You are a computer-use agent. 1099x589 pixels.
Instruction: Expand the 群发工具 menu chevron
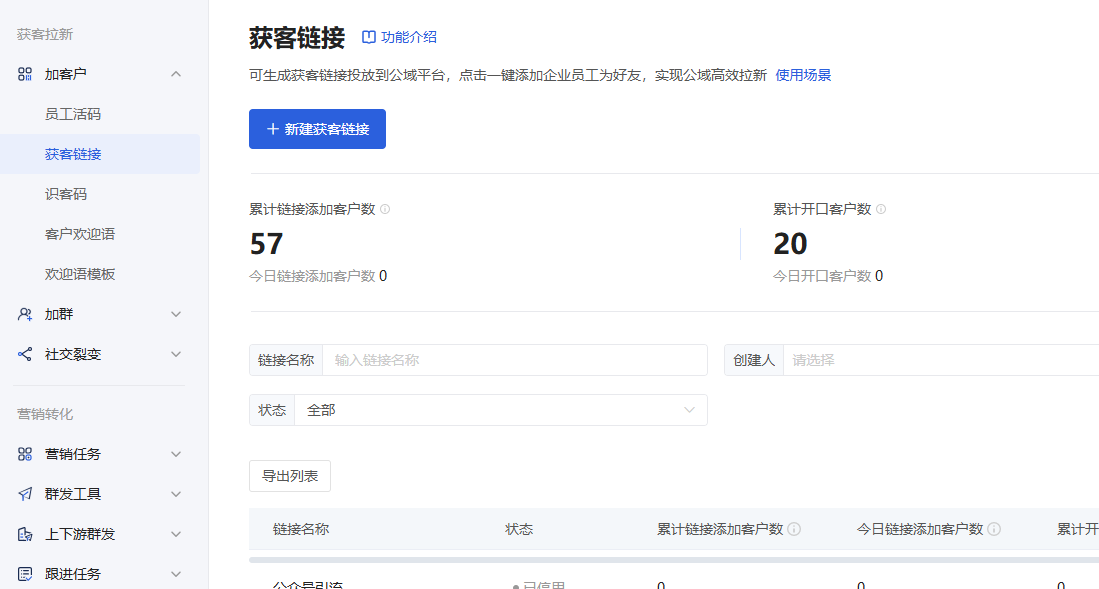pyautogui.click(x=176, y=494)
